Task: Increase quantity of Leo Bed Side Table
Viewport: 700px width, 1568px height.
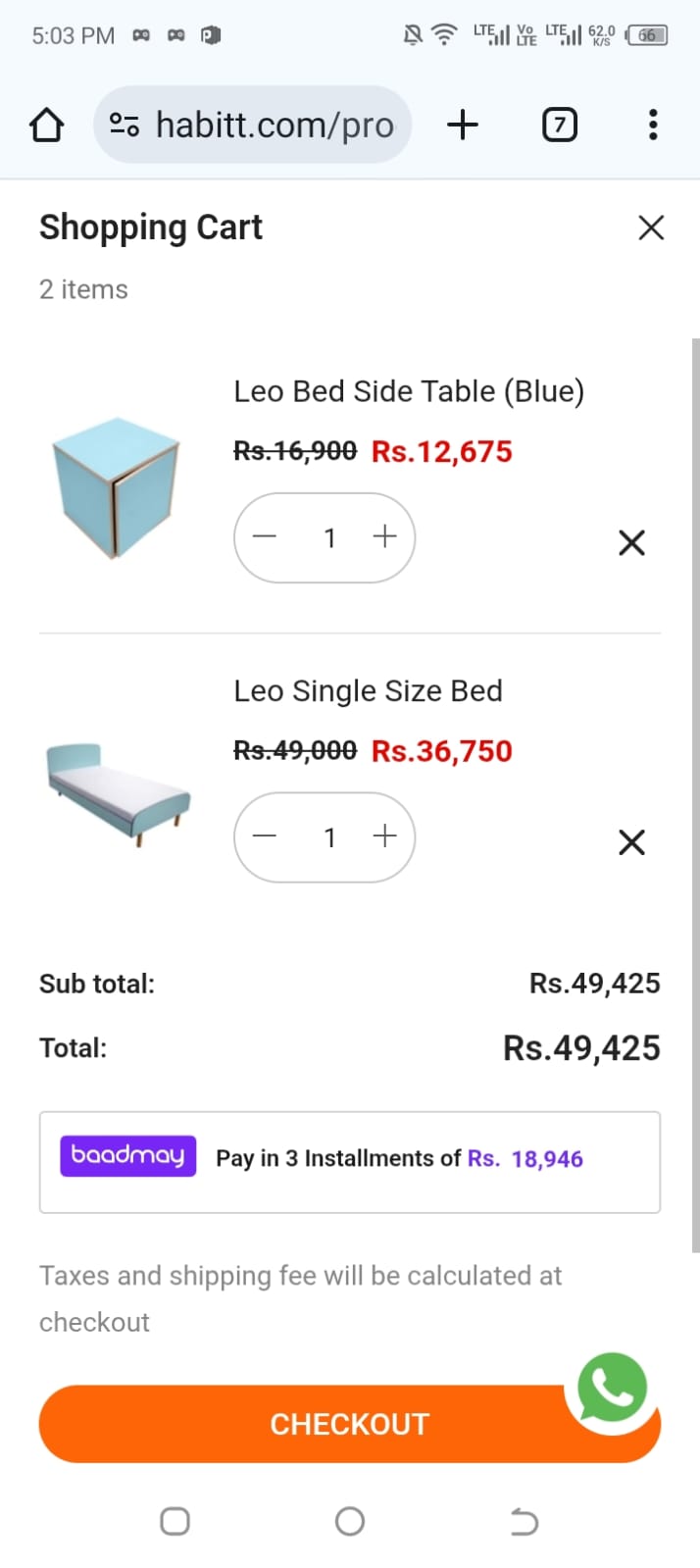Action: (384, 537)
